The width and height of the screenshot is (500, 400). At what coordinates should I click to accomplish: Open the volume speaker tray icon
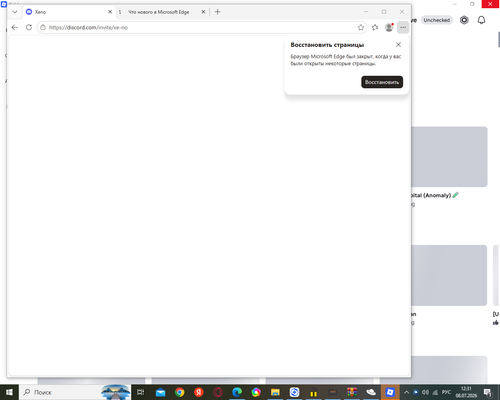pyautogui.click(x=425, y=392)
